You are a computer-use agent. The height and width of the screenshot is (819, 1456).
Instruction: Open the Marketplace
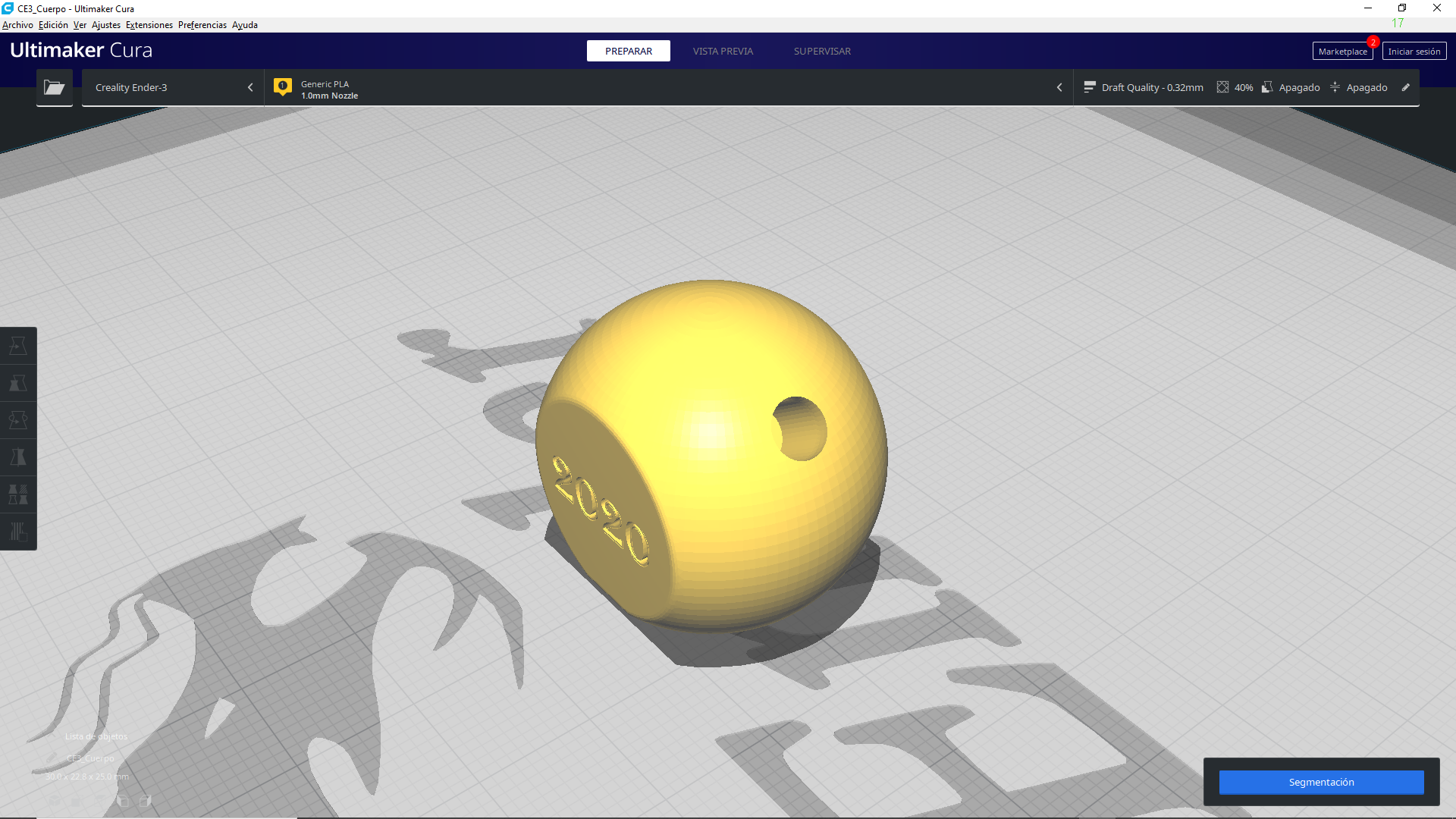[1341, 52]
